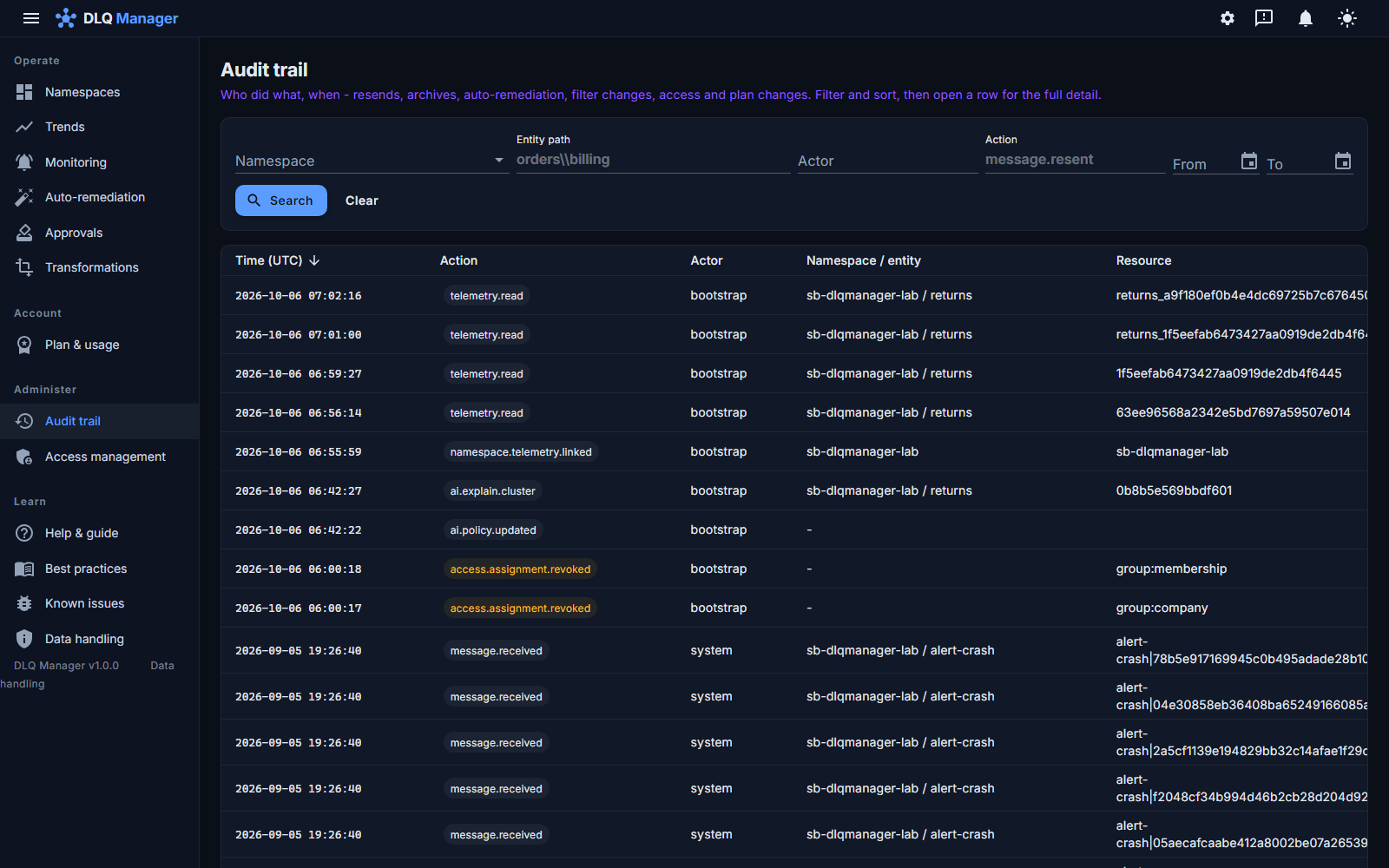Click the Best practices book icon

click(24, 569)
